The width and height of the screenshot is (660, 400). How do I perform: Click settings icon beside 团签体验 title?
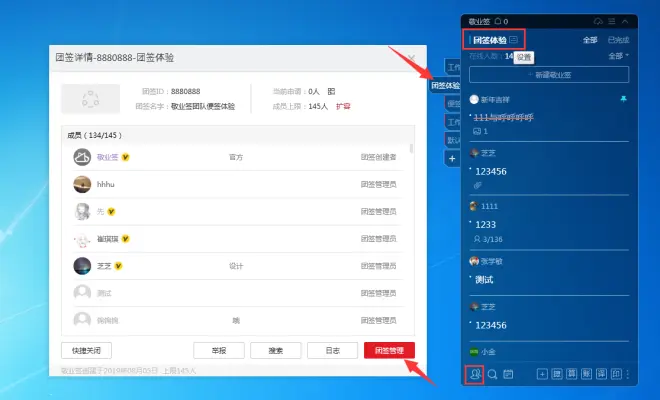514,40
